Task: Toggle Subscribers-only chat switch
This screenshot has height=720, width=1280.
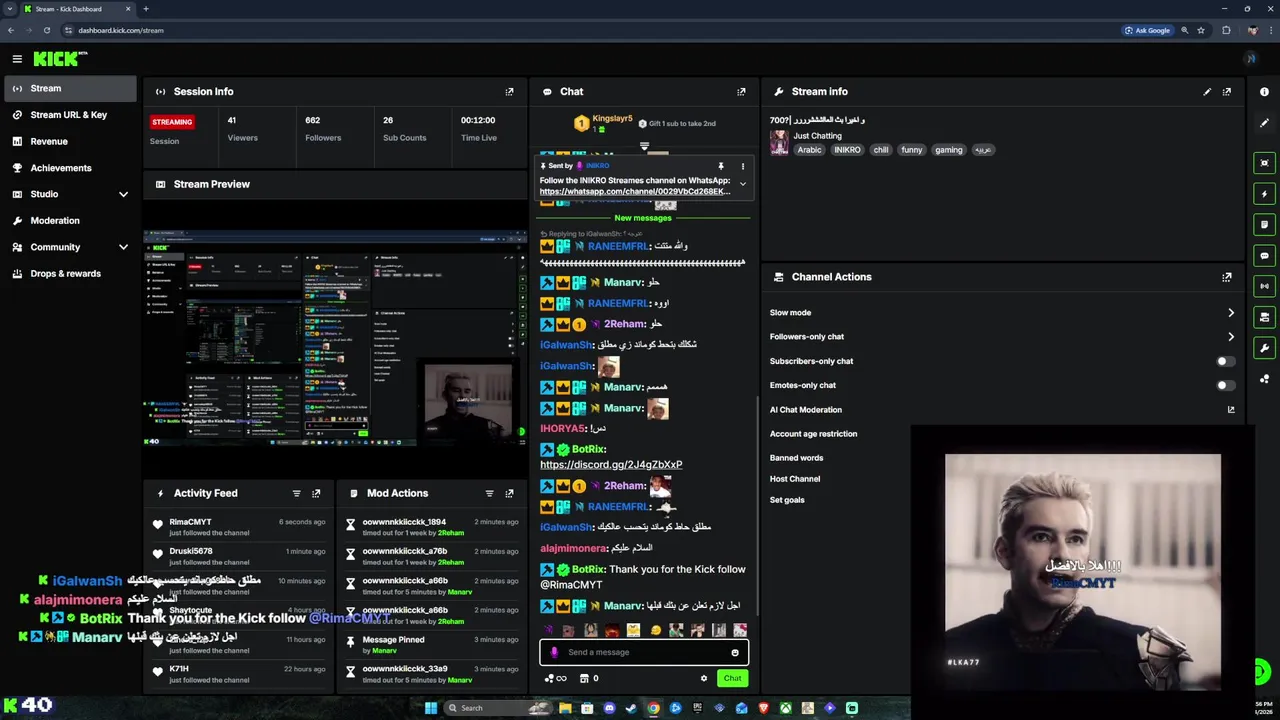Action: click(x=1225, y=361)
